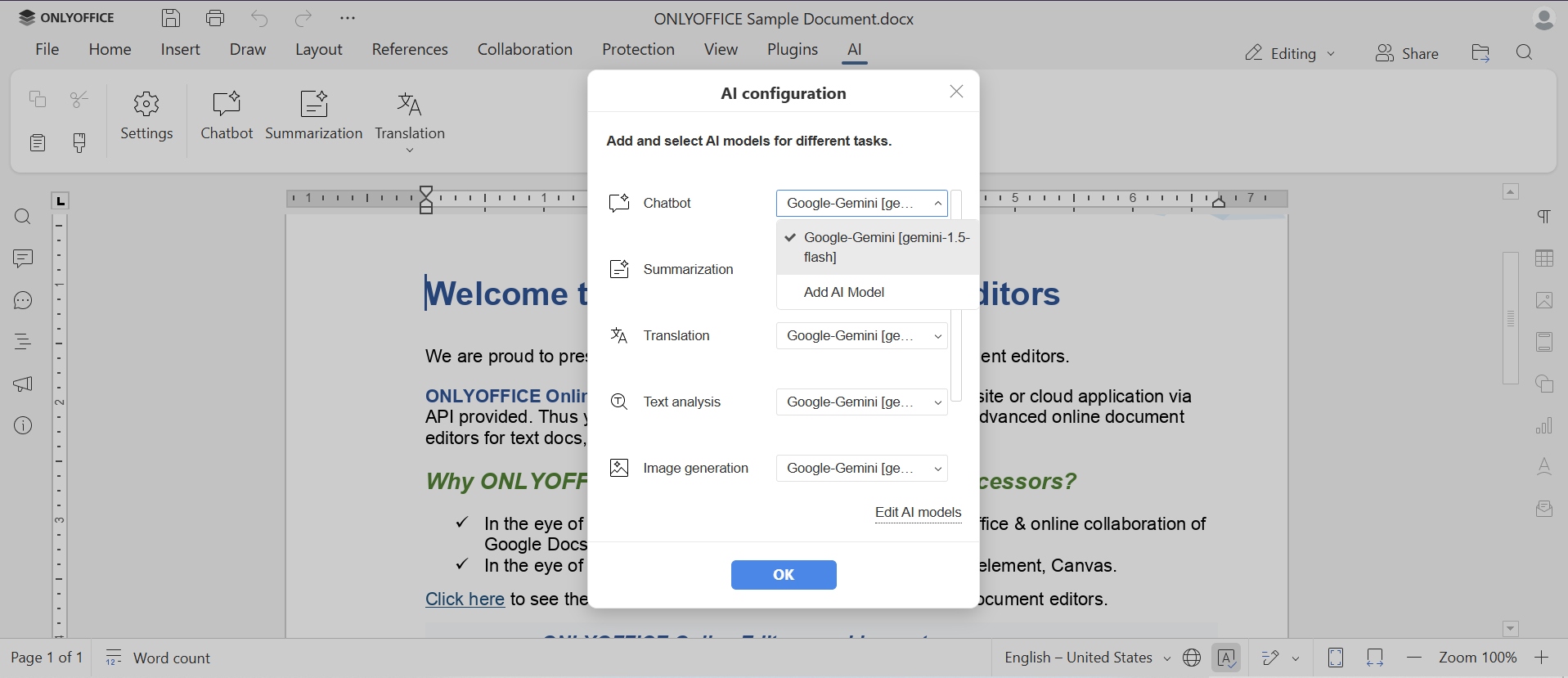Switch to the Insert tab

180,49
